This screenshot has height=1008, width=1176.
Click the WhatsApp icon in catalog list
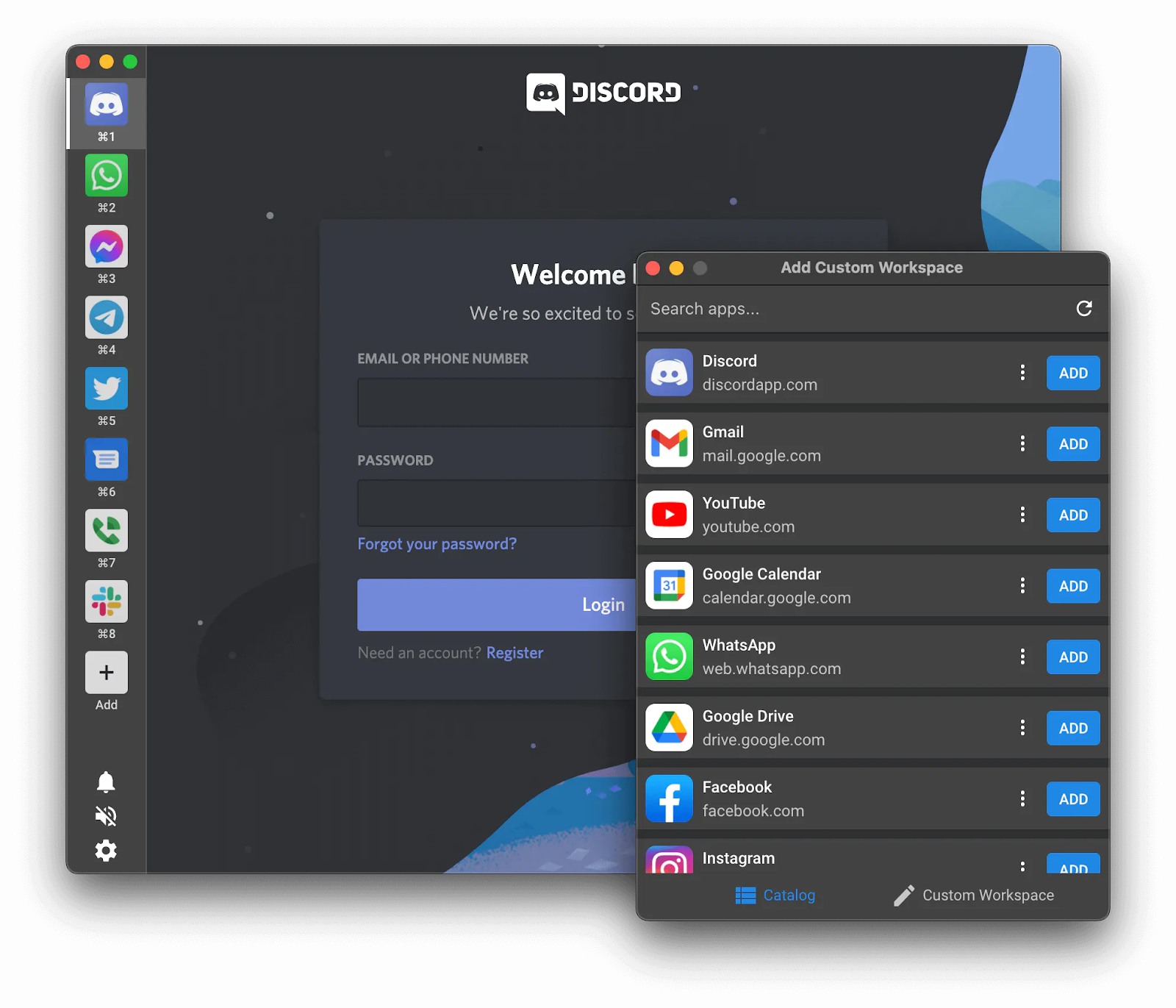coord(669,657)
